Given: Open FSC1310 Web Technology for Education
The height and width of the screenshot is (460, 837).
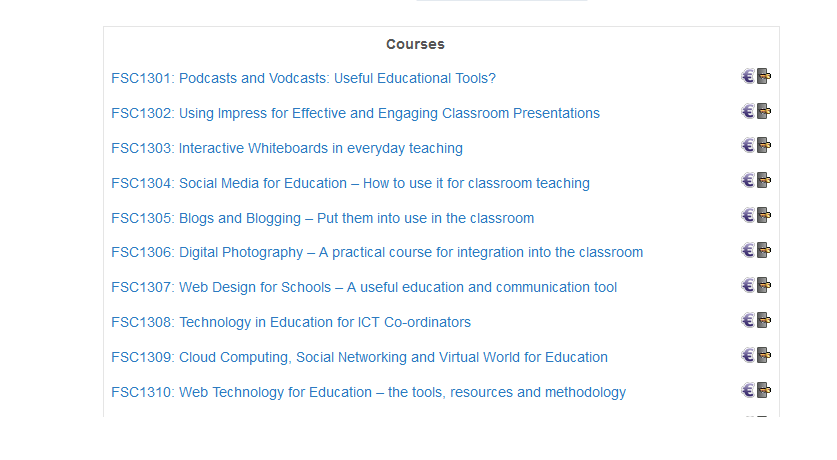Looking at the screenshot, I should coord(368,392).
